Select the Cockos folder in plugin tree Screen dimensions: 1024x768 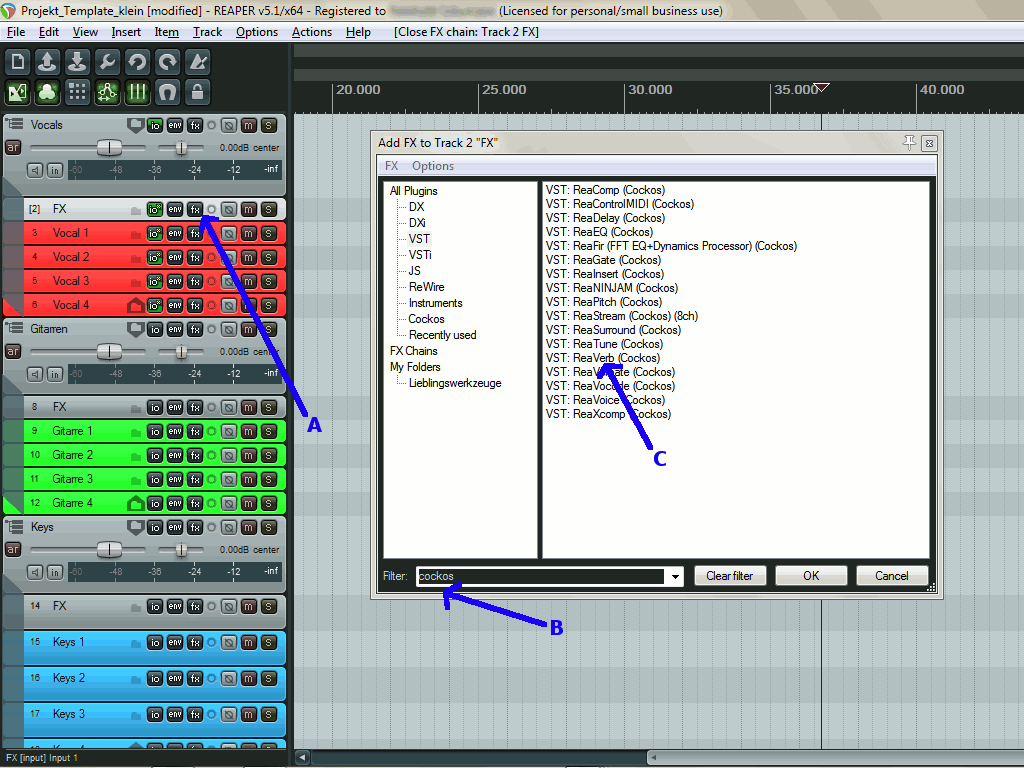tap(426, 319)
